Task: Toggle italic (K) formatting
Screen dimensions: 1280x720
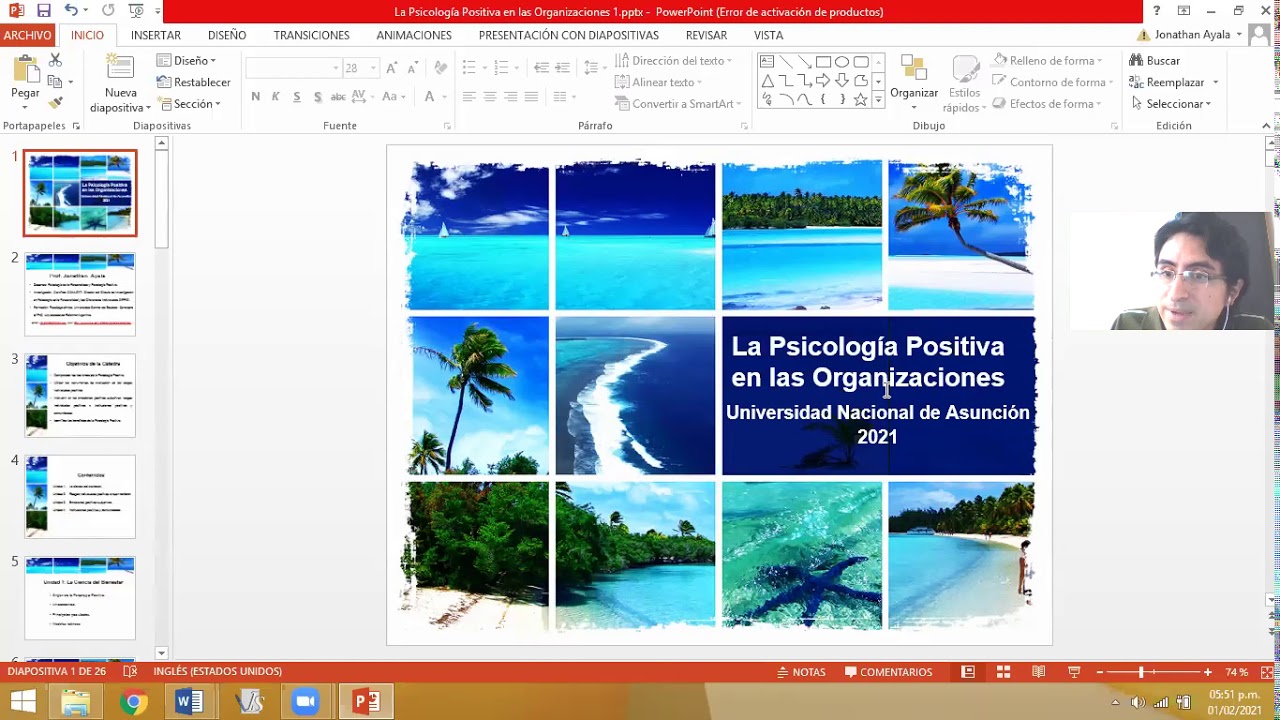Action: [276, 97]
